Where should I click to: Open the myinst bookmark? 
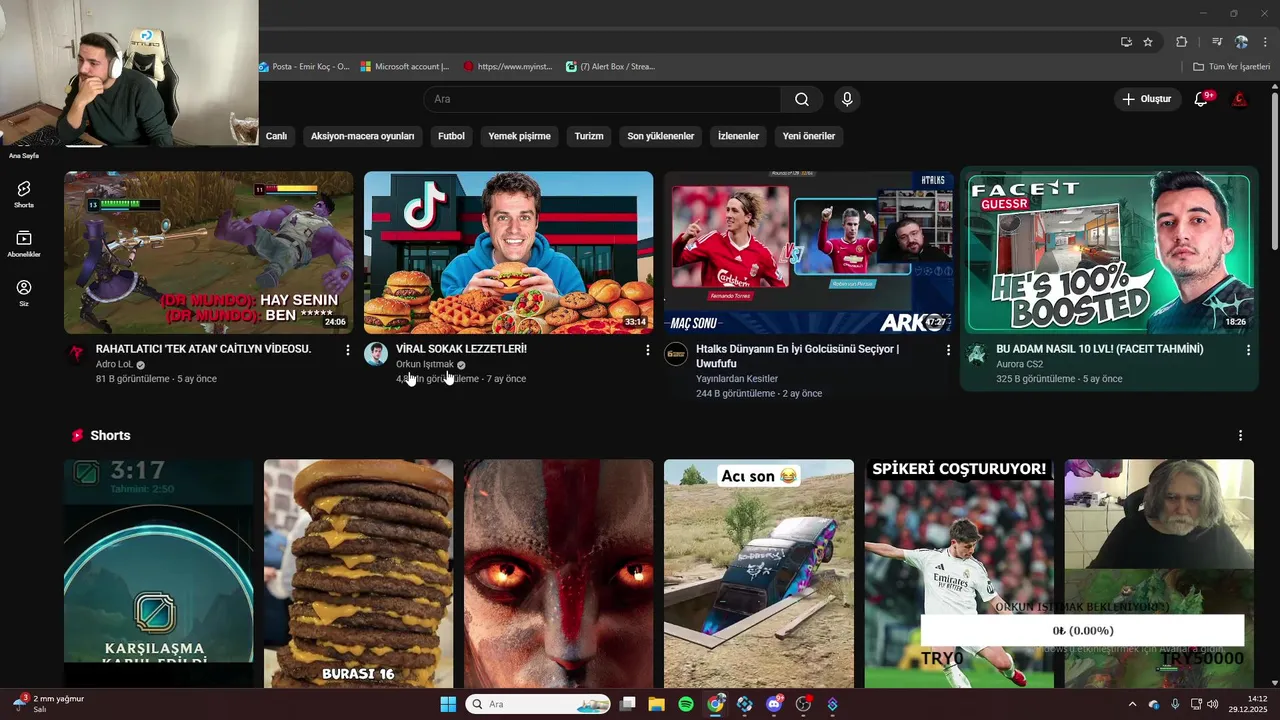click(508, 66)
